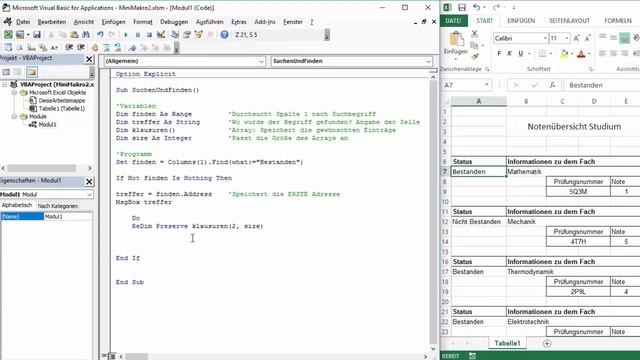Switch to Nach Kategorien properties tab
Screen dimensions: 640x360
coord(58,206)
